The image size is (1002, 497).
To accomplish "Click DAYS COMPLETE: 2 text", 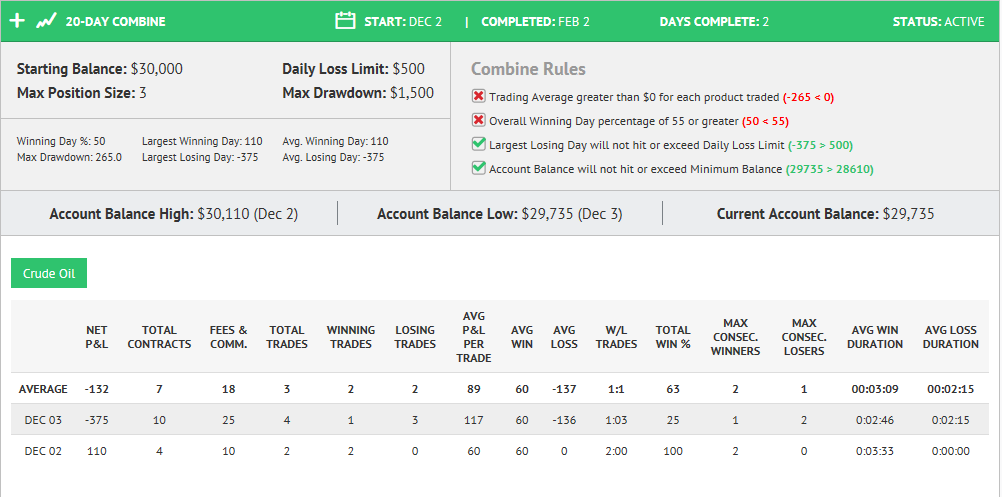I will [714, 22].
